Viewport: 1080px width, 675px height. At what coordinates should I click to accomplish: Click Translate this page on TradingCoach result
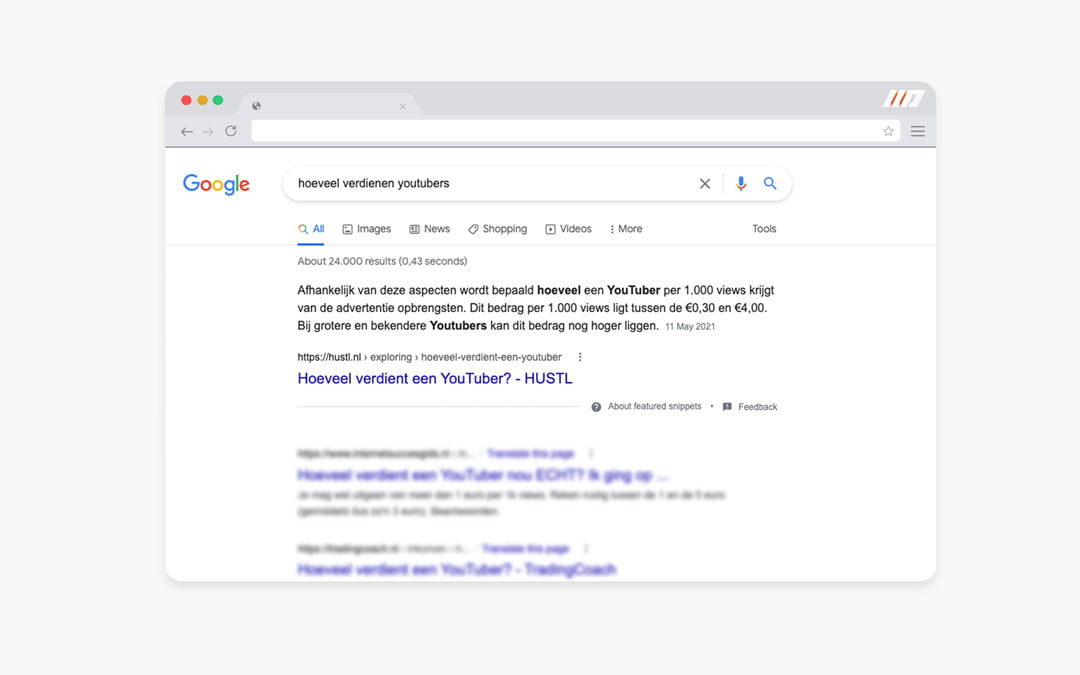[x=526, y=548]
